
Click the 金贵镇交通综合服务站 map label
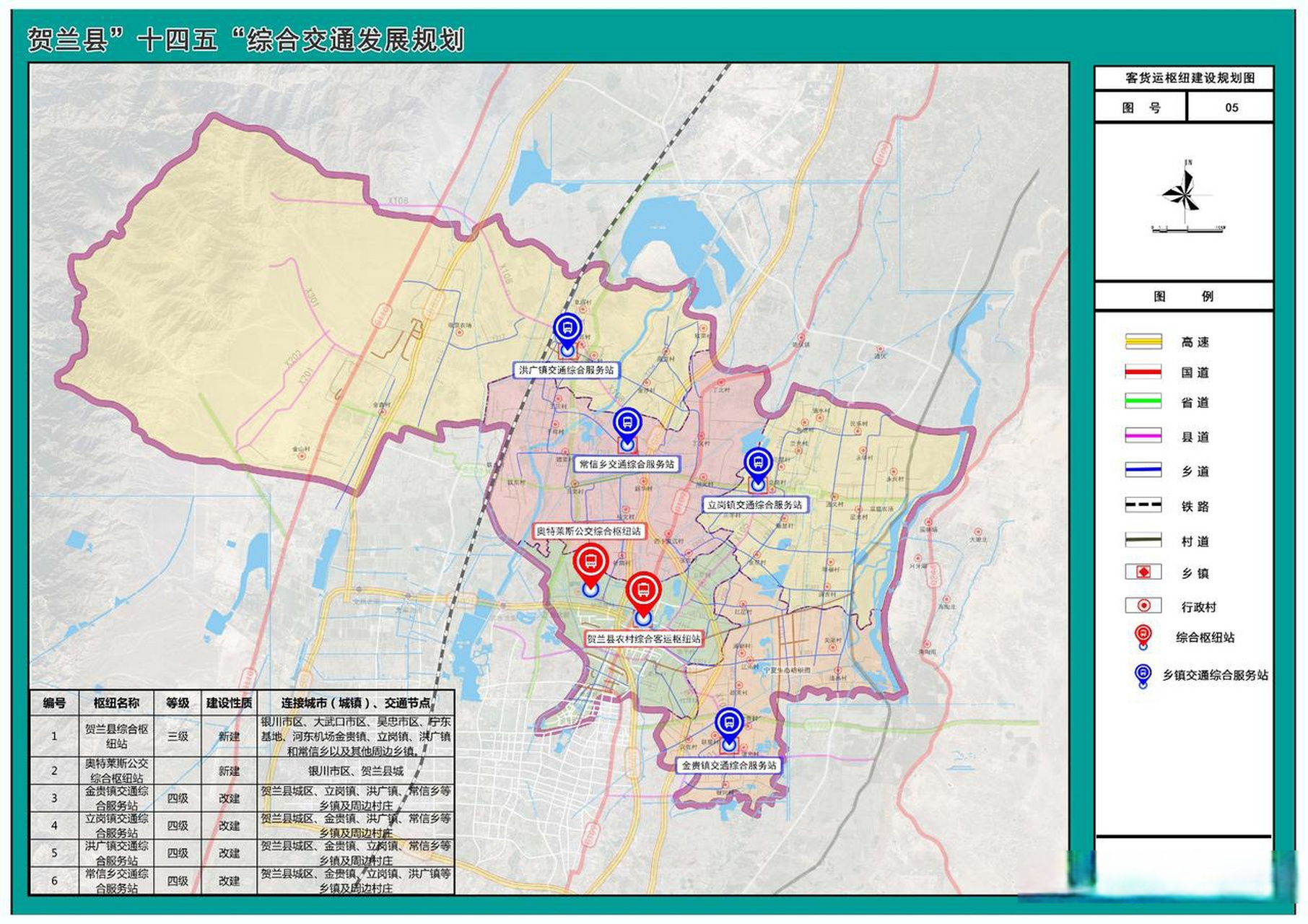(729, 765)
